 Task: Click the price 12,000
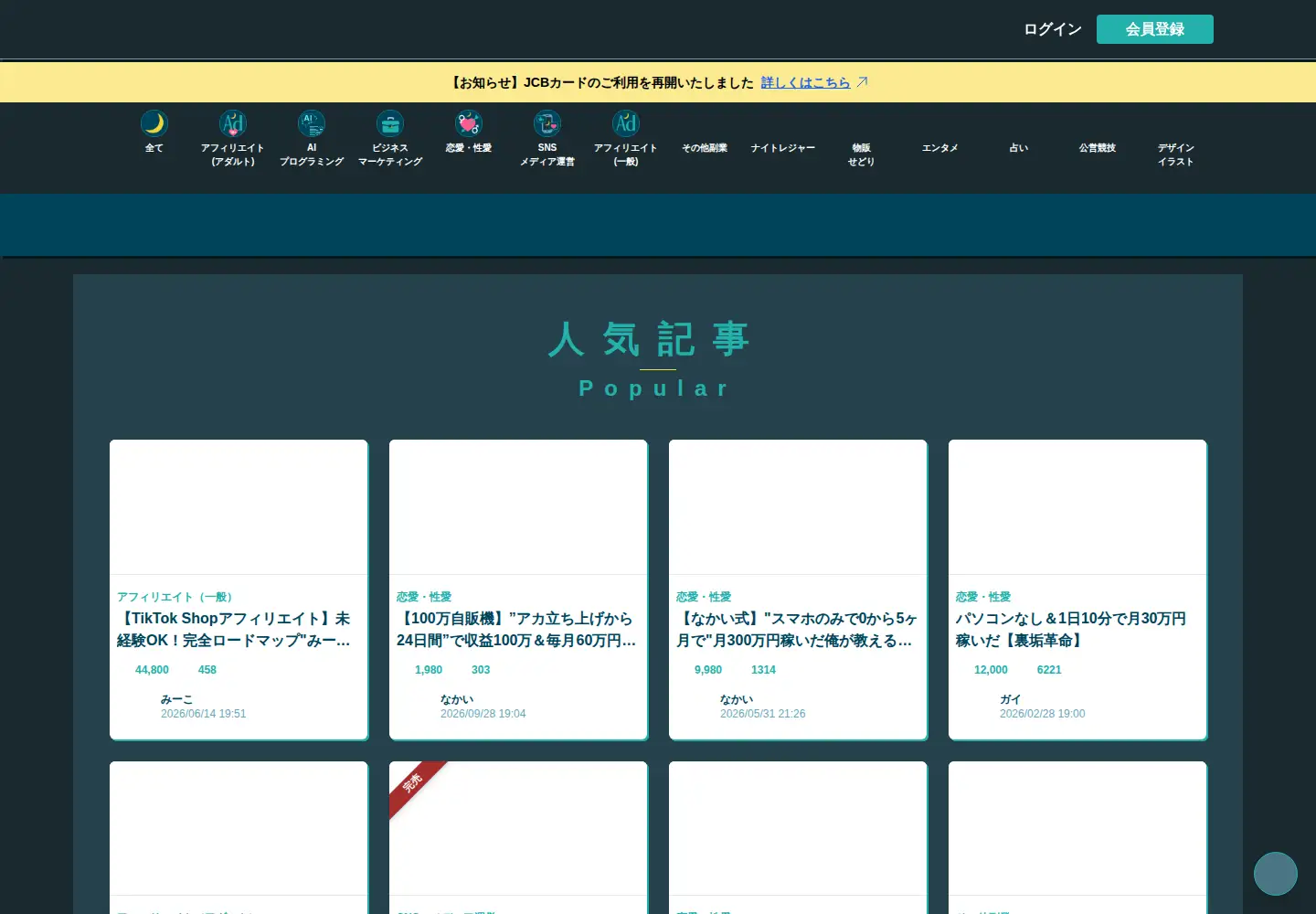[991, 670]
